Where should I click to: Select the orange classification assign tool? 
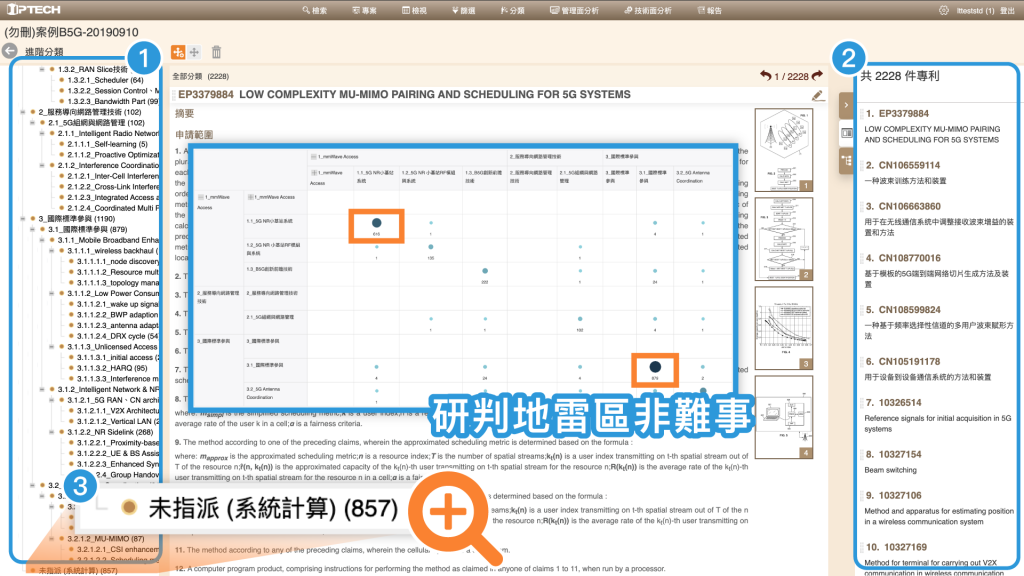click(178, 52)
